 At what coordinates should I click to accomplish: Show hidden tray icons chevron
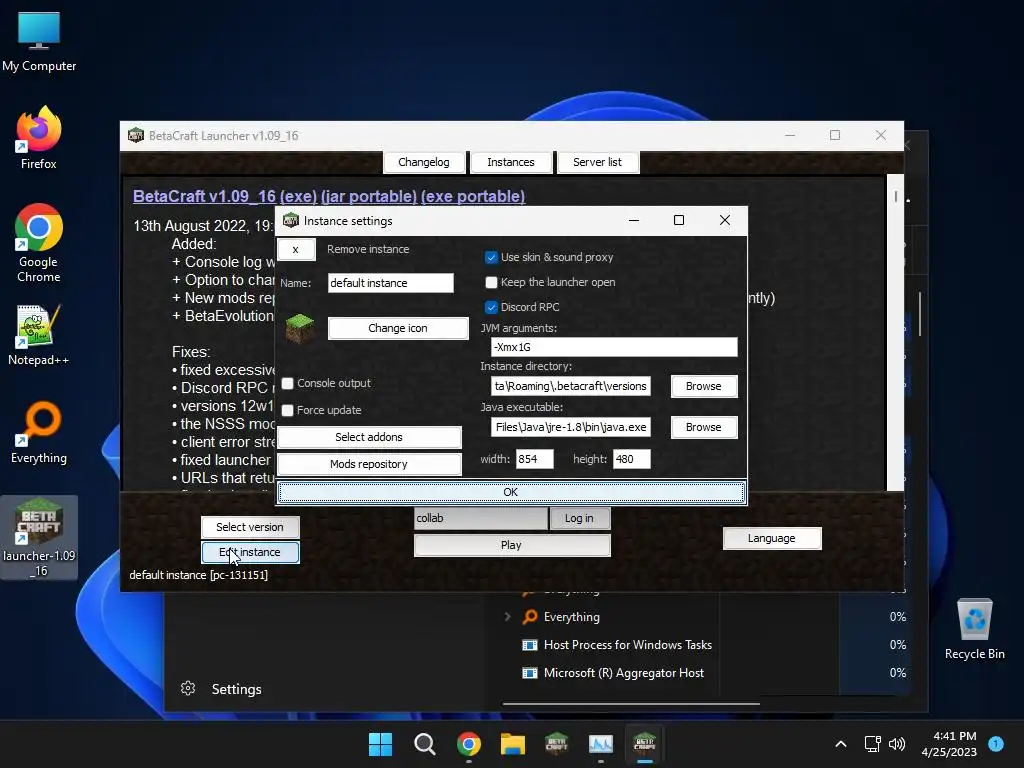[x=841, y=744]
